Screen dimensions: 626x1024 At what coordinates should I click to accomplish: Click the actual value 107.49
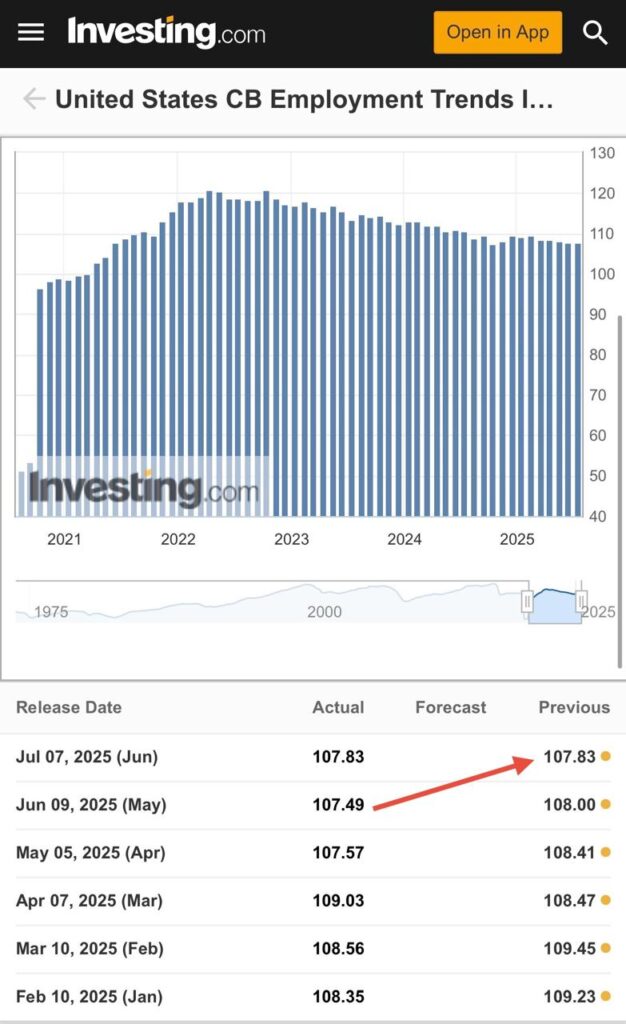(338, 805)
